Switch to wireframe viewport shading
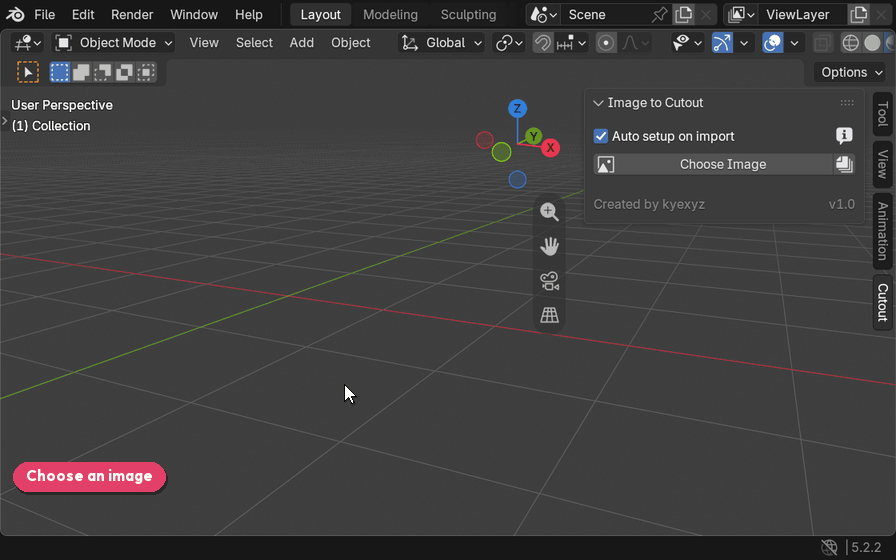Viewport: 896px width, 560px height. click(x=850, y=43)
